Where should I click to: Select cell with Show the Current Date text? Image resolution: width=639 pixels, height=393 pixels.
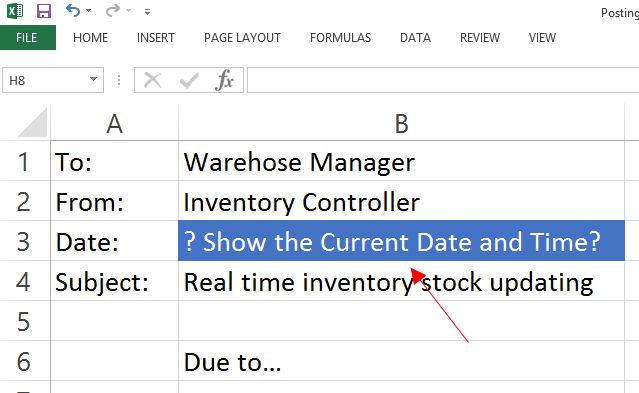(401, 241)
